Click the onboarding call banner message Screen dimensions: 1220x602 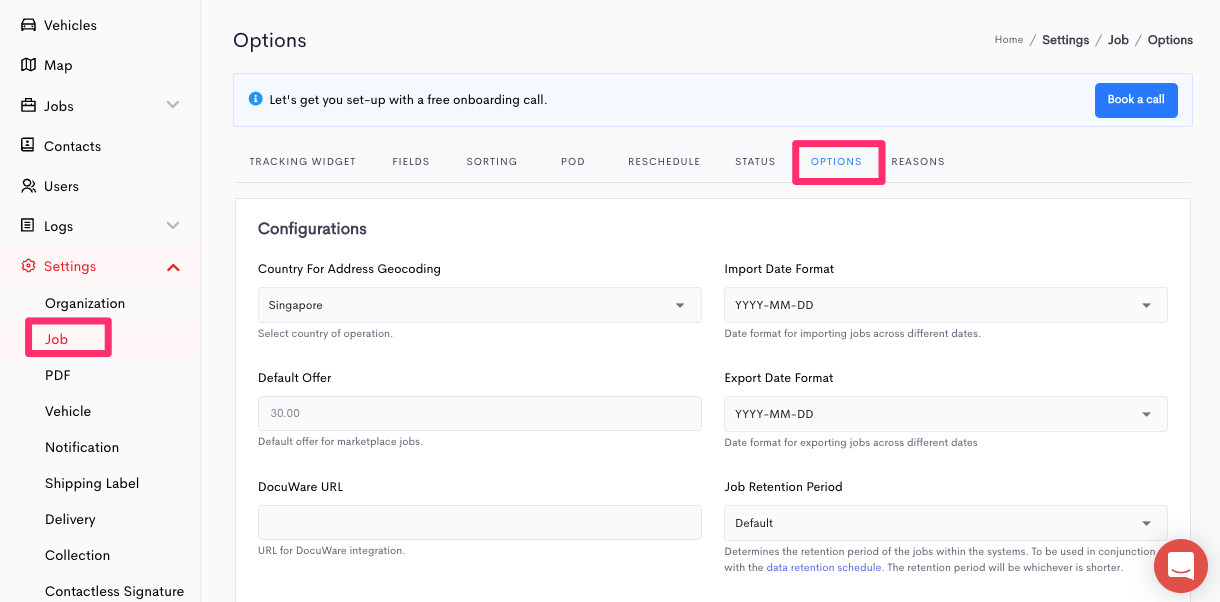click(x=408, y=100)
